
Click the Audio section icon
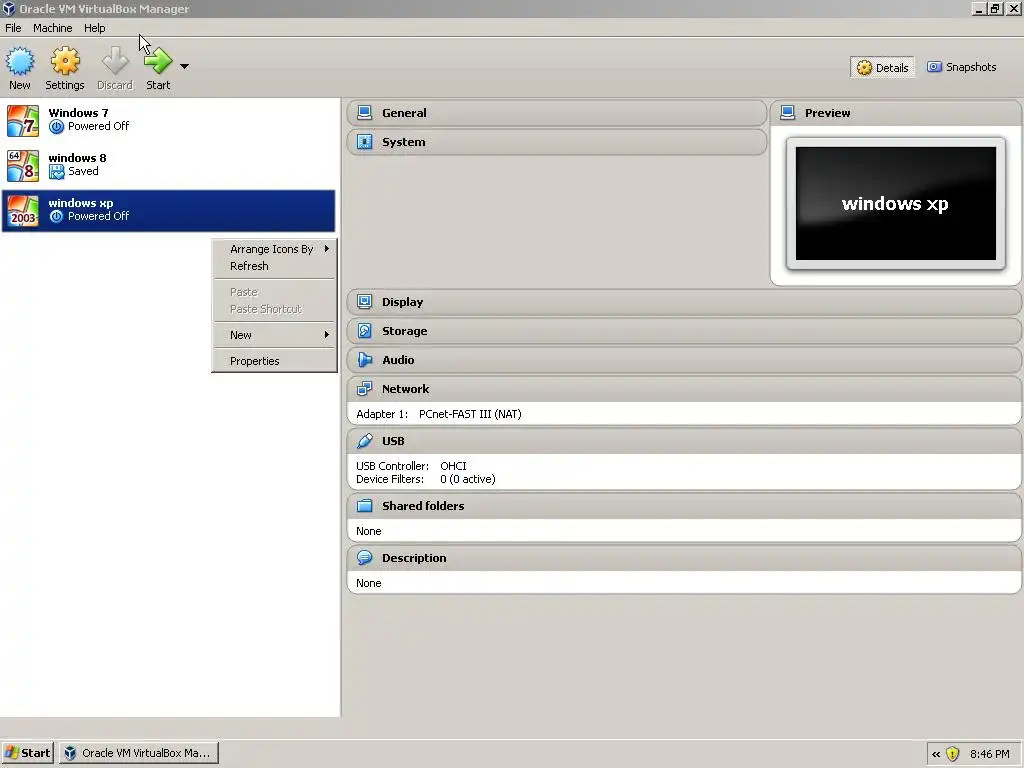[x=364, y=360]
